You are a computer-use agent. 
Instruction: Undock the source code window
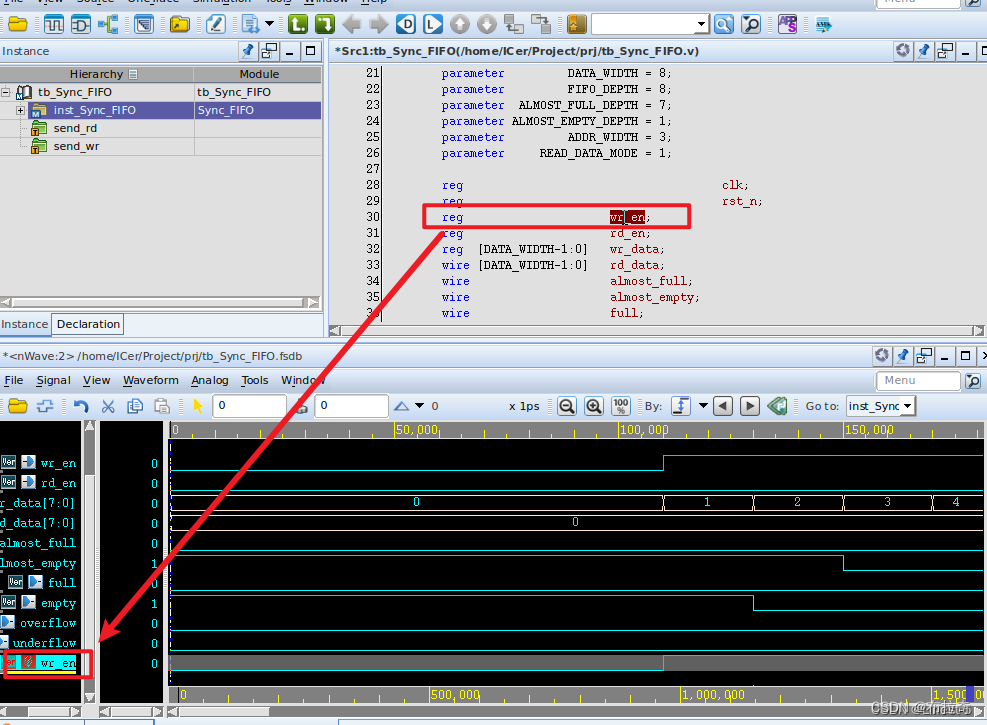945,51
